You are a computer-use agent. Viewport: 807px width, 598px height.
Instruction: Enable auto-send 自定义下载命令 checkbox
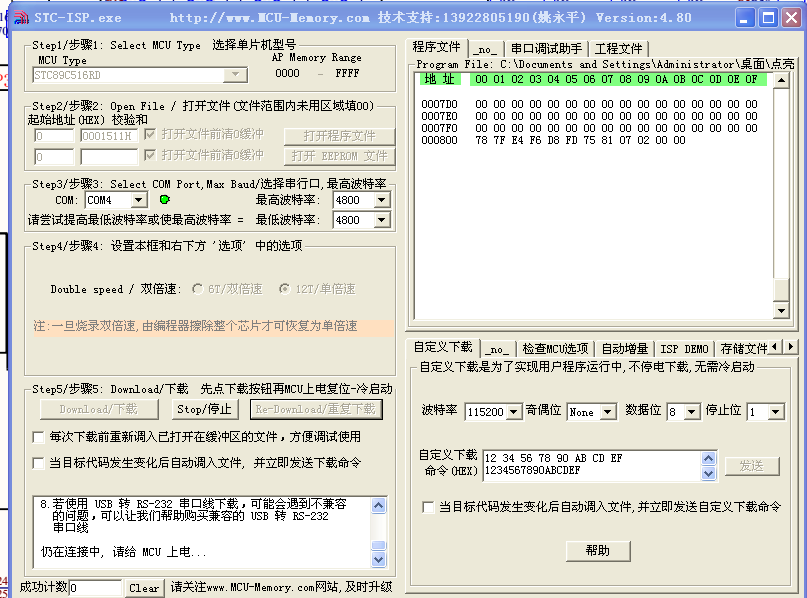(x=428, y=507)
